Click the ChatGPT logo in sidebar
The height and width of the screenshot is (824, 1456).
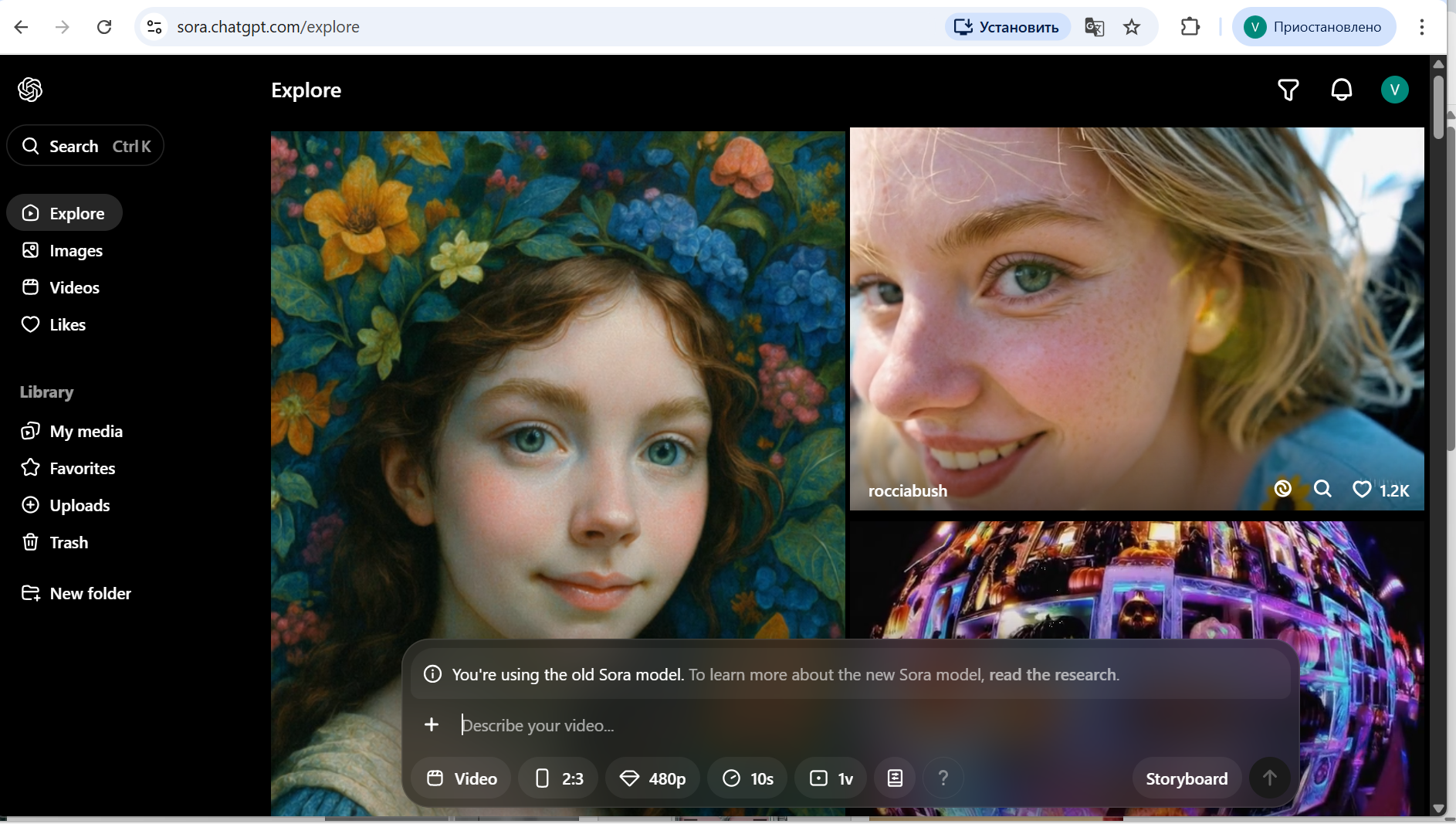coord(30,90)
